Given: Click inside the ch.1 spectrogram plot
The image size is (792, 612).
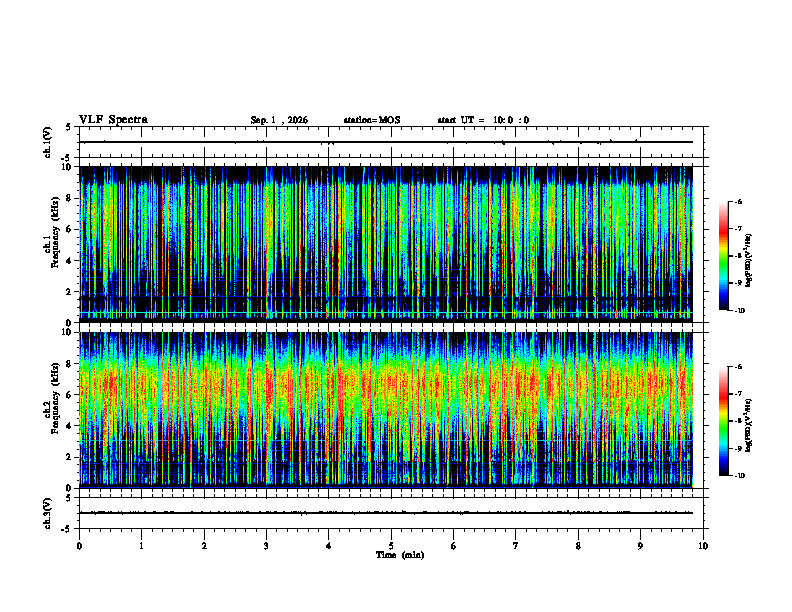Looking at the screenshot, I should point(386,244).
